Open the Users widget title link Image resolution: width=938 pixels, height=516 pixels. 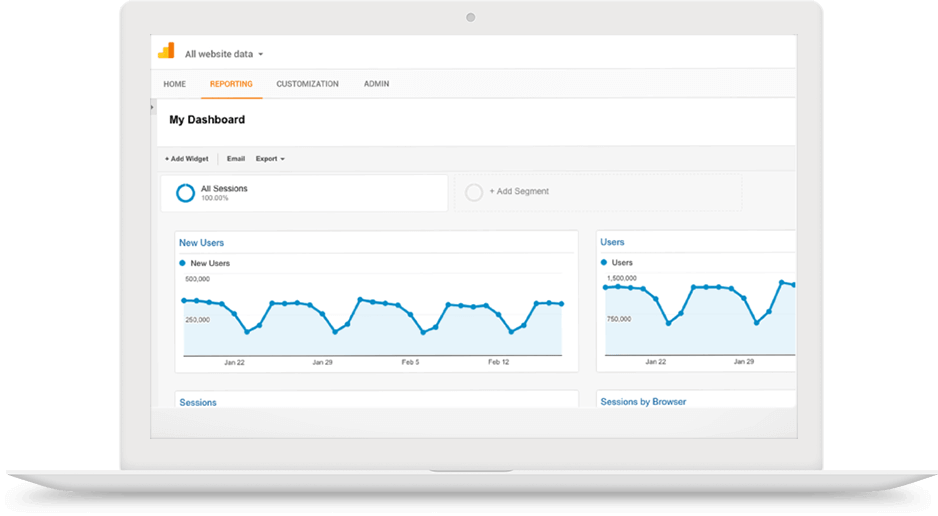point(612,242)
